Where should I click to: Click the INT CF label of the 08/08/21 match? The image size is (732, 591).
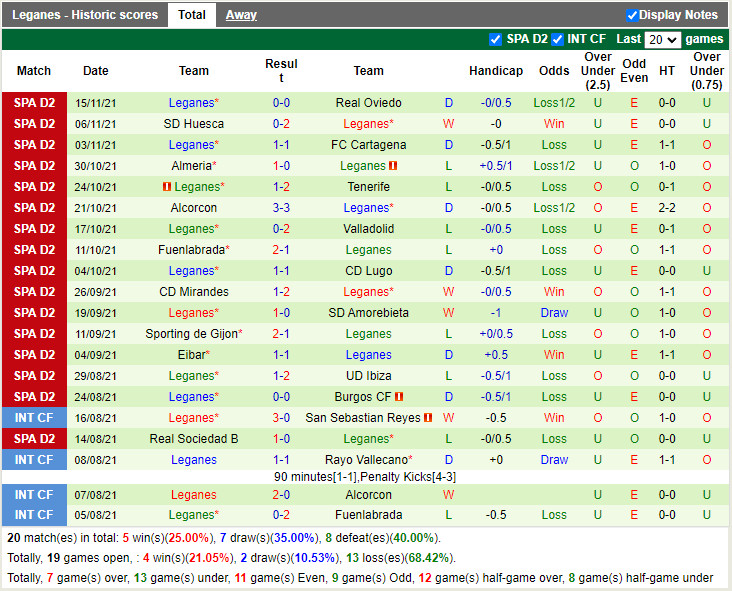pos(34,460)
